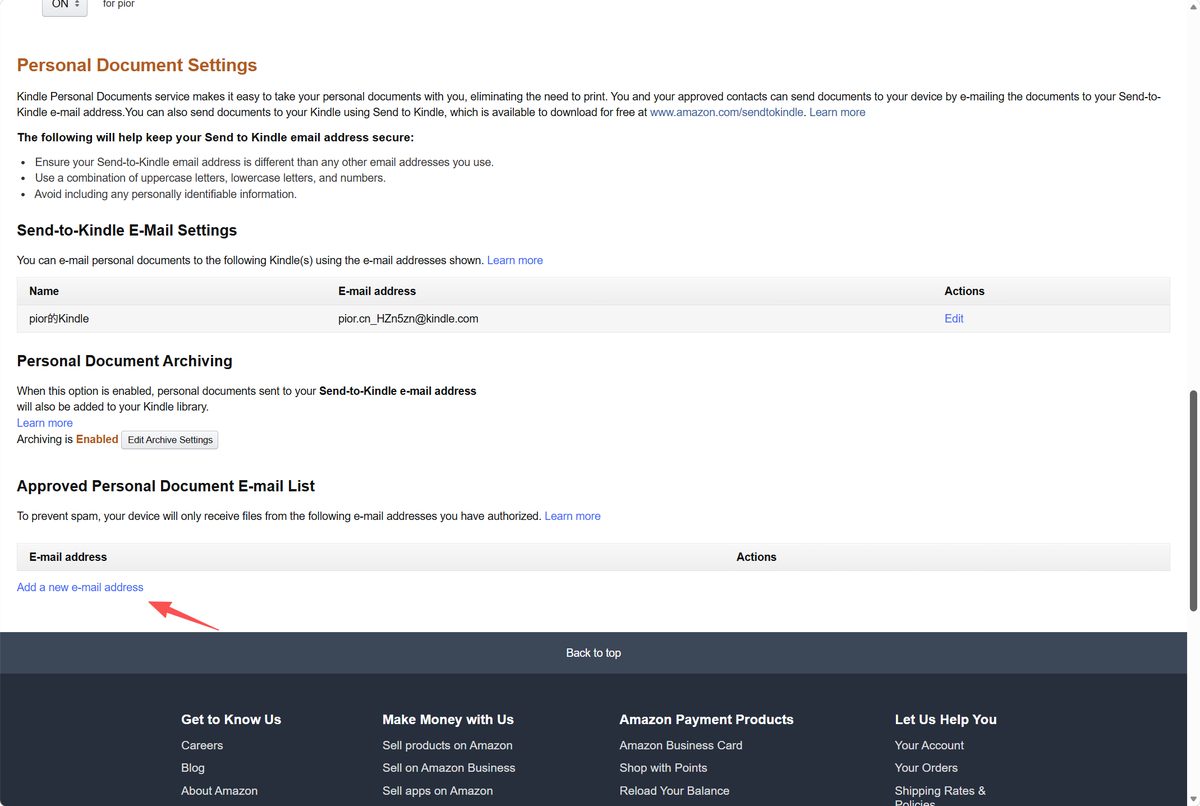1200x806 pixels.
Task: Edit pior的Kindle e-mail address
Action: point(954,318)
